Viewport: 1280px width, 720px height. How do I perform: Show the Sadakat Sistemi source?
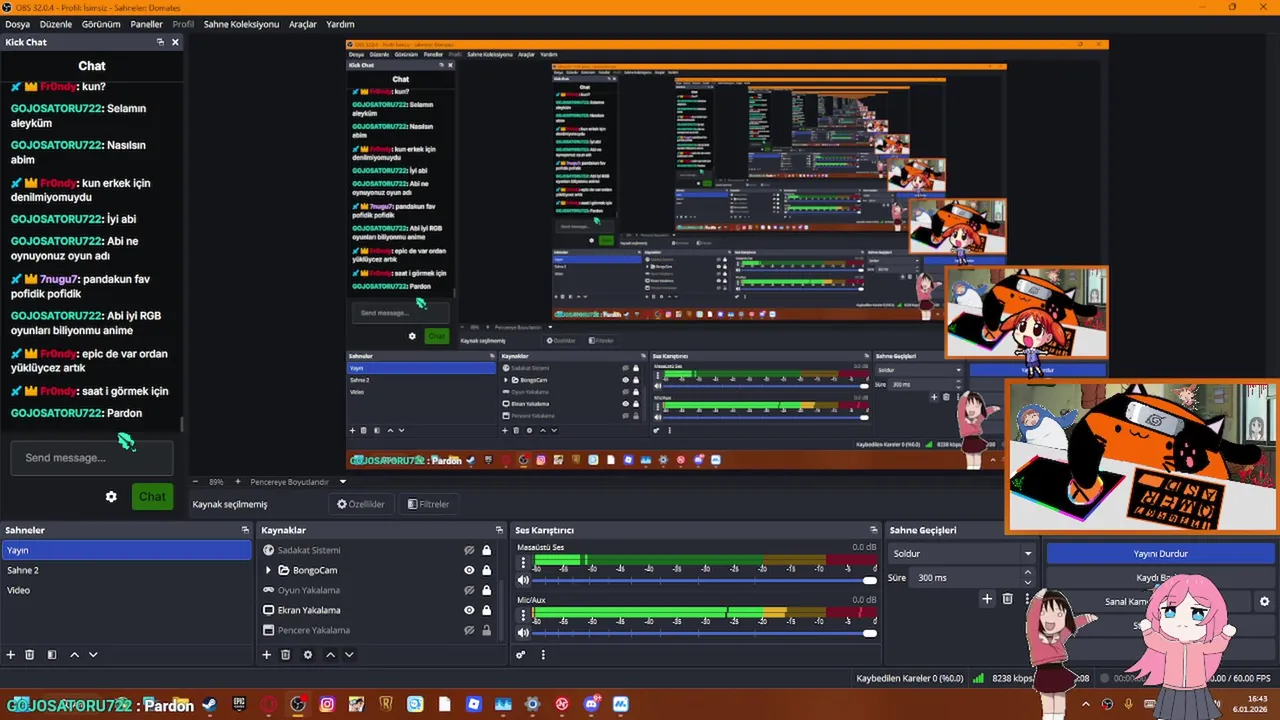click(x=469, y=550)
